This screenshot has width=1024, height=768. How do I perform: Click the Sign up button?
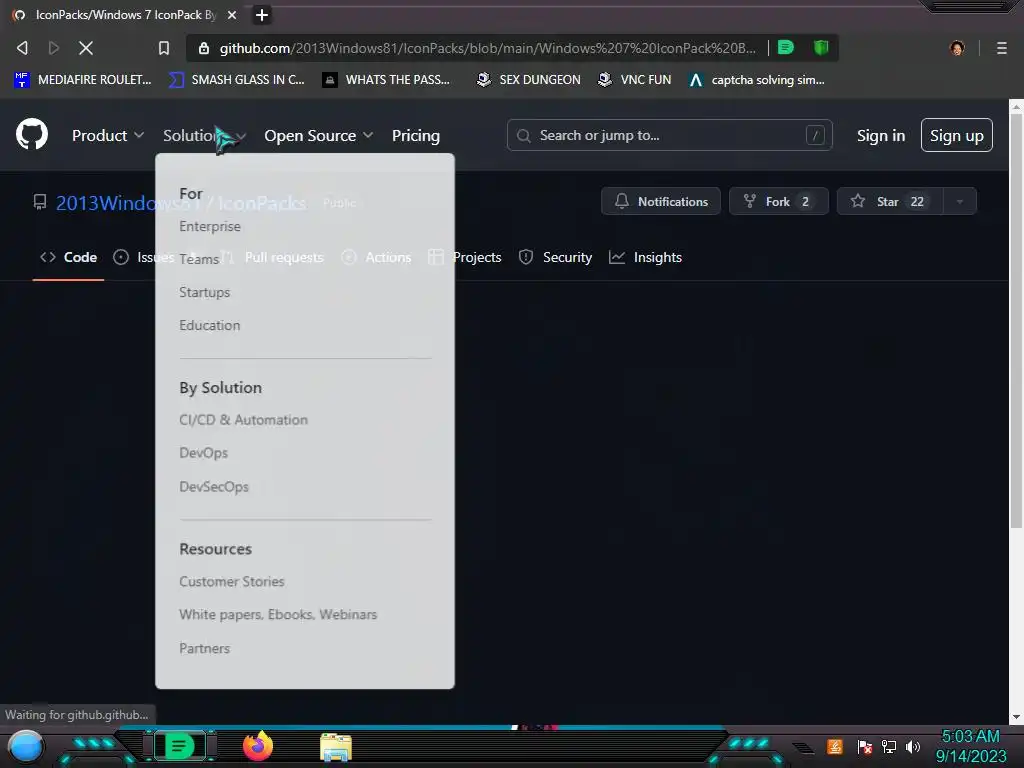tap(956, 135)
